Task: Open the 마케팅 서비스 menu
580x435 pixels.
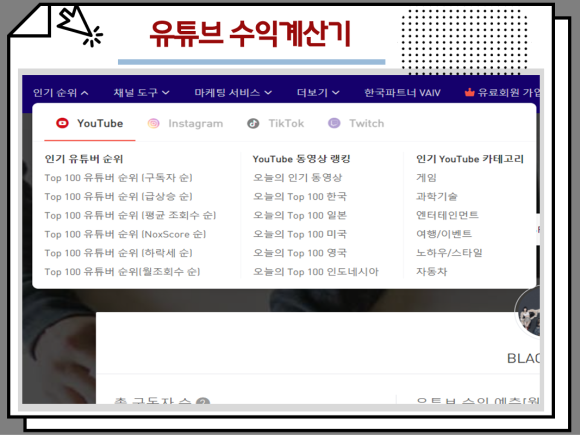Action: [233, 92]
